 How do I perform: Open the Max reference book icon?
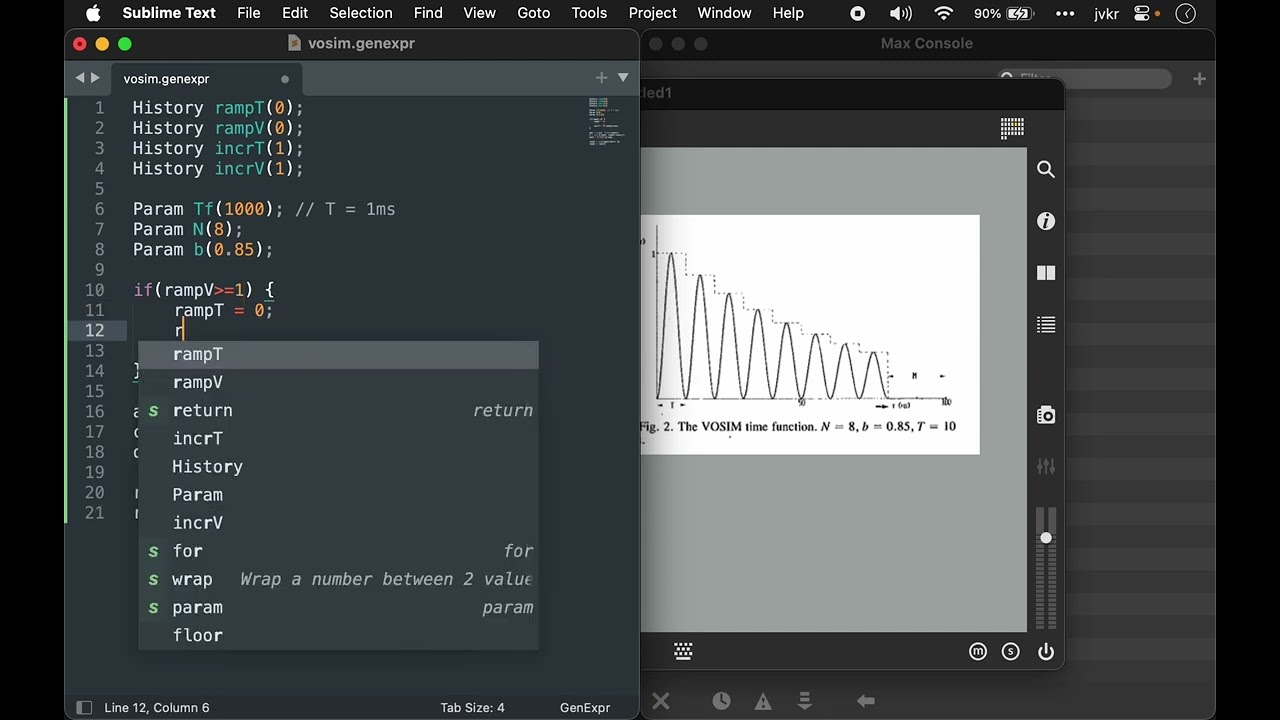pos(1046,273)
